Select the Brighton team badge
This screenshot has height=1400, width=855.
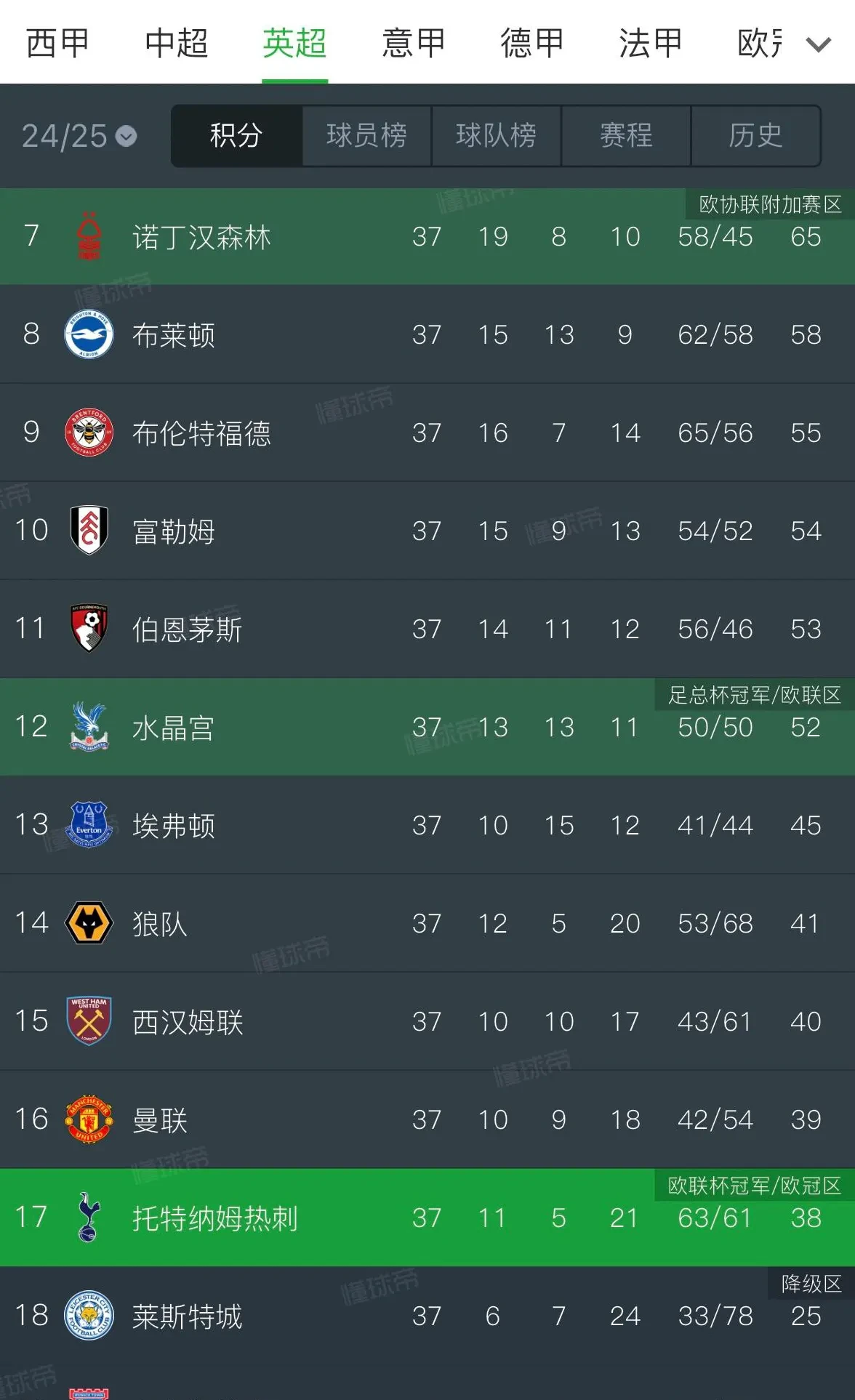coord(89,335)
